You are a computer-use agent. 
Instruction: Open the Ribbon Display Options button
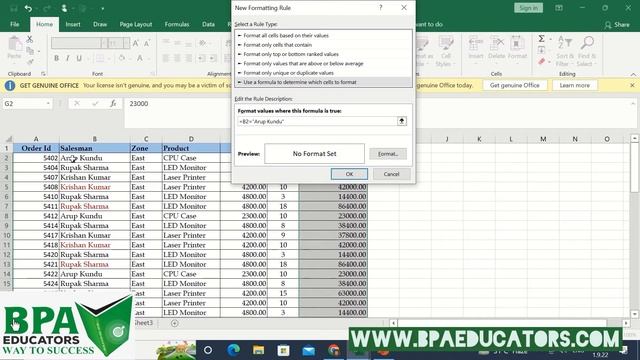tap(559, 8)
